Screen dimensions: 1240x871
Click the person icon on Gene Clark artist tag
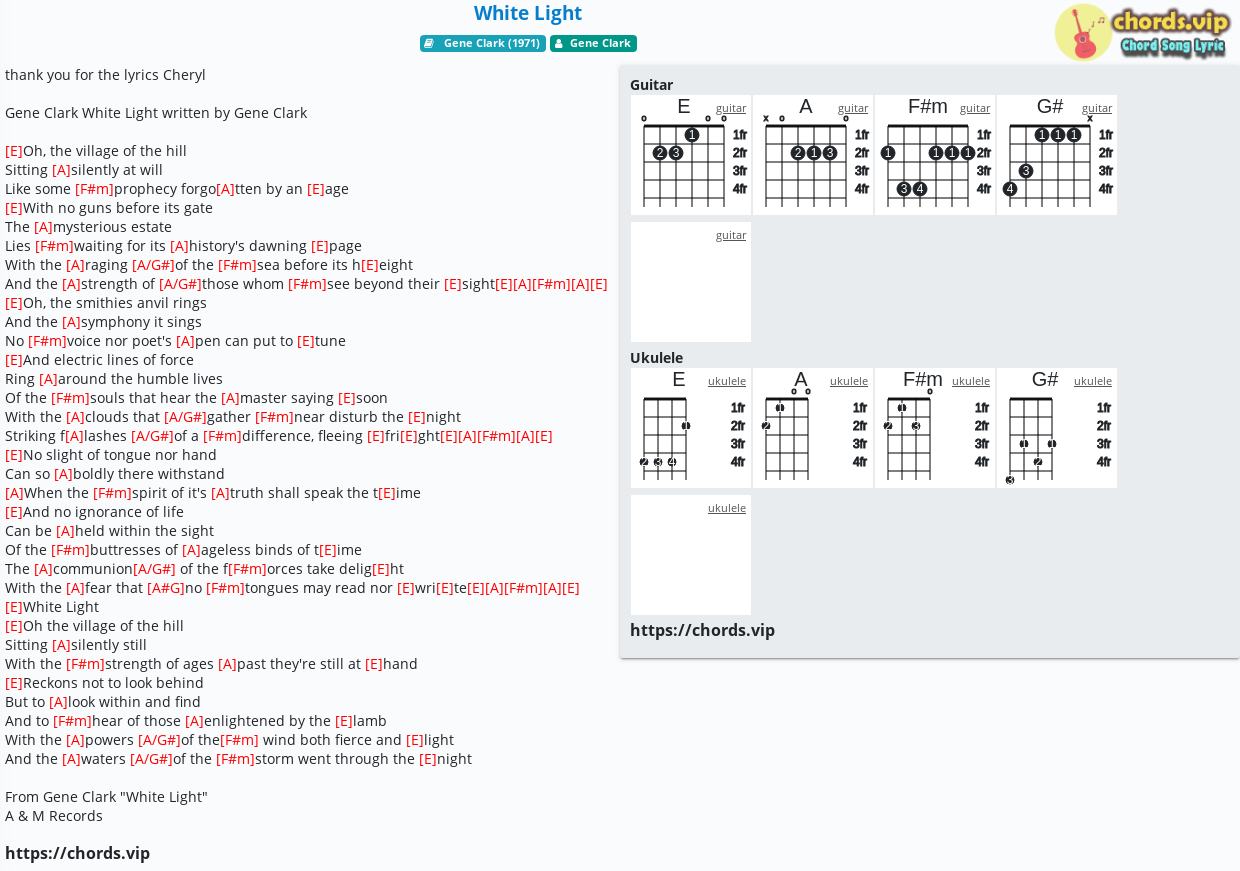pyautogui.click(x=559, y=44)
